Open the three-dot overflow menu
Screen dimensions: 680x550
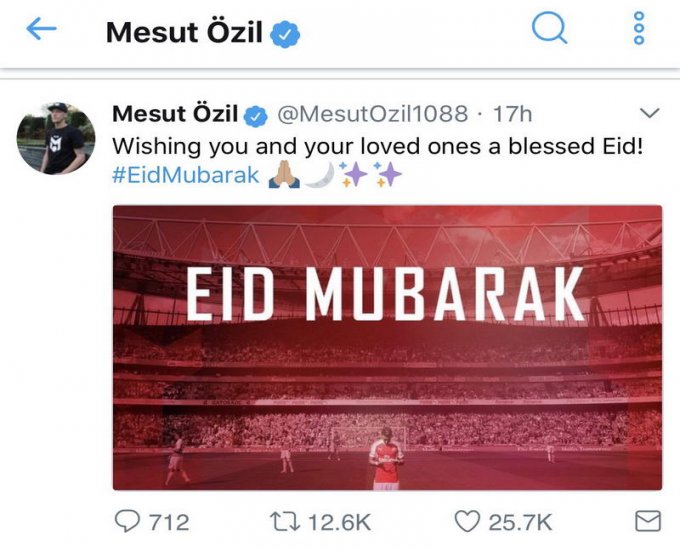(639, 28)
